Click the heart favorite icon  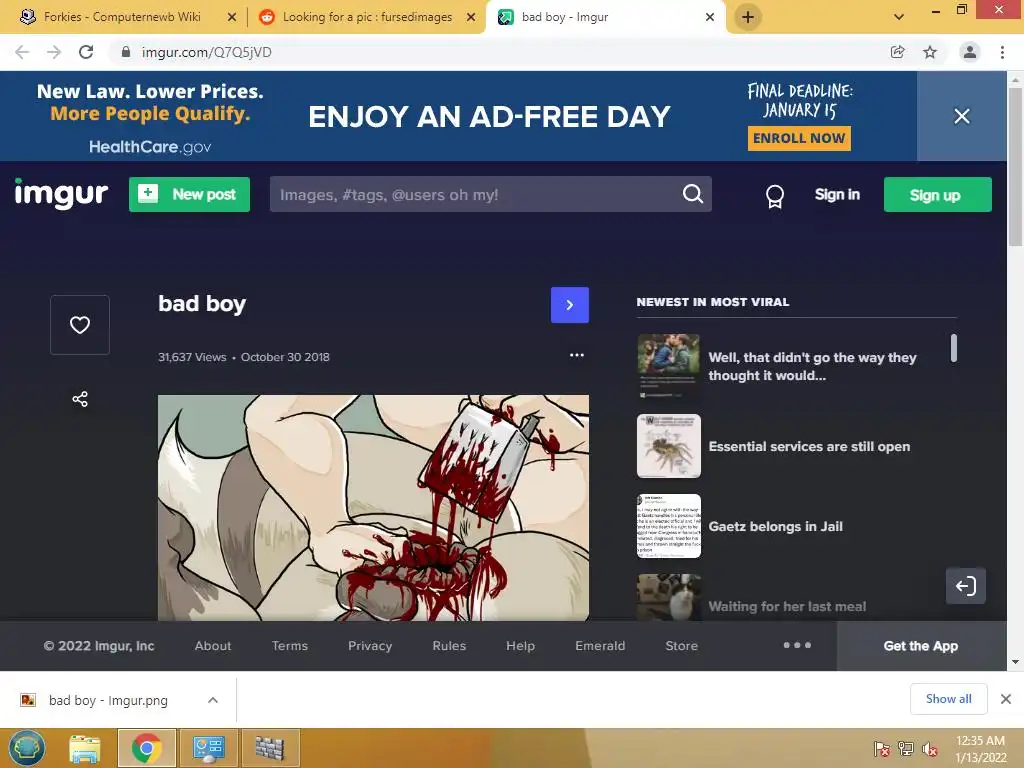80,325
